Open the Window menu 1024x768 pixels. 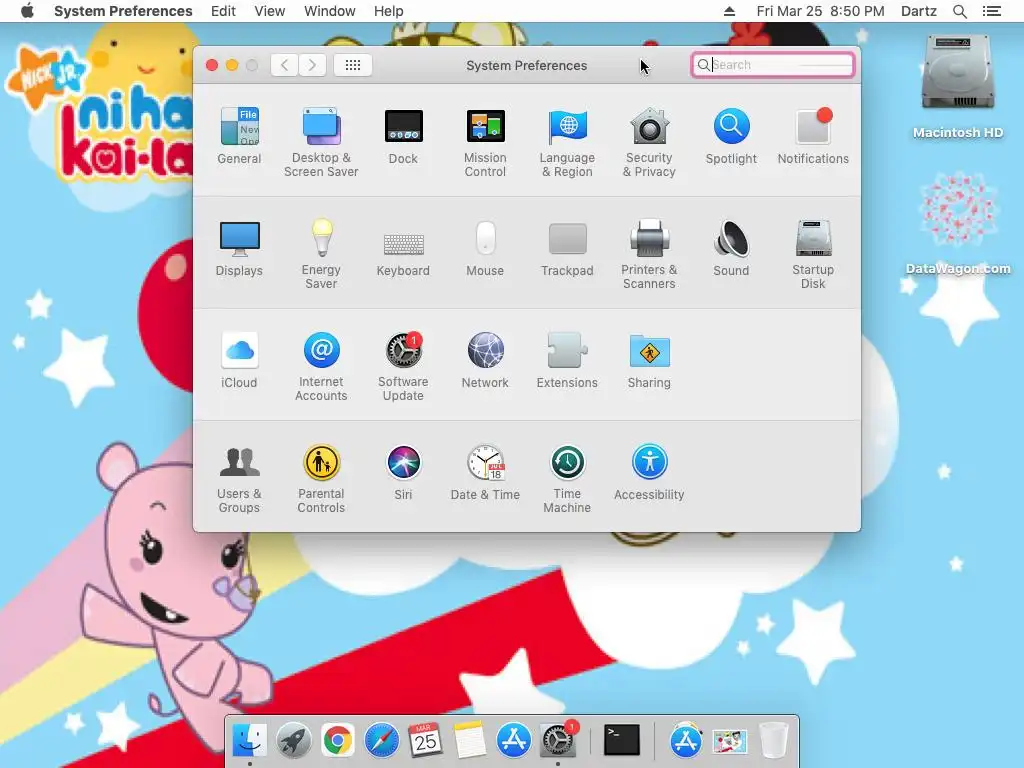pos(330,11)
